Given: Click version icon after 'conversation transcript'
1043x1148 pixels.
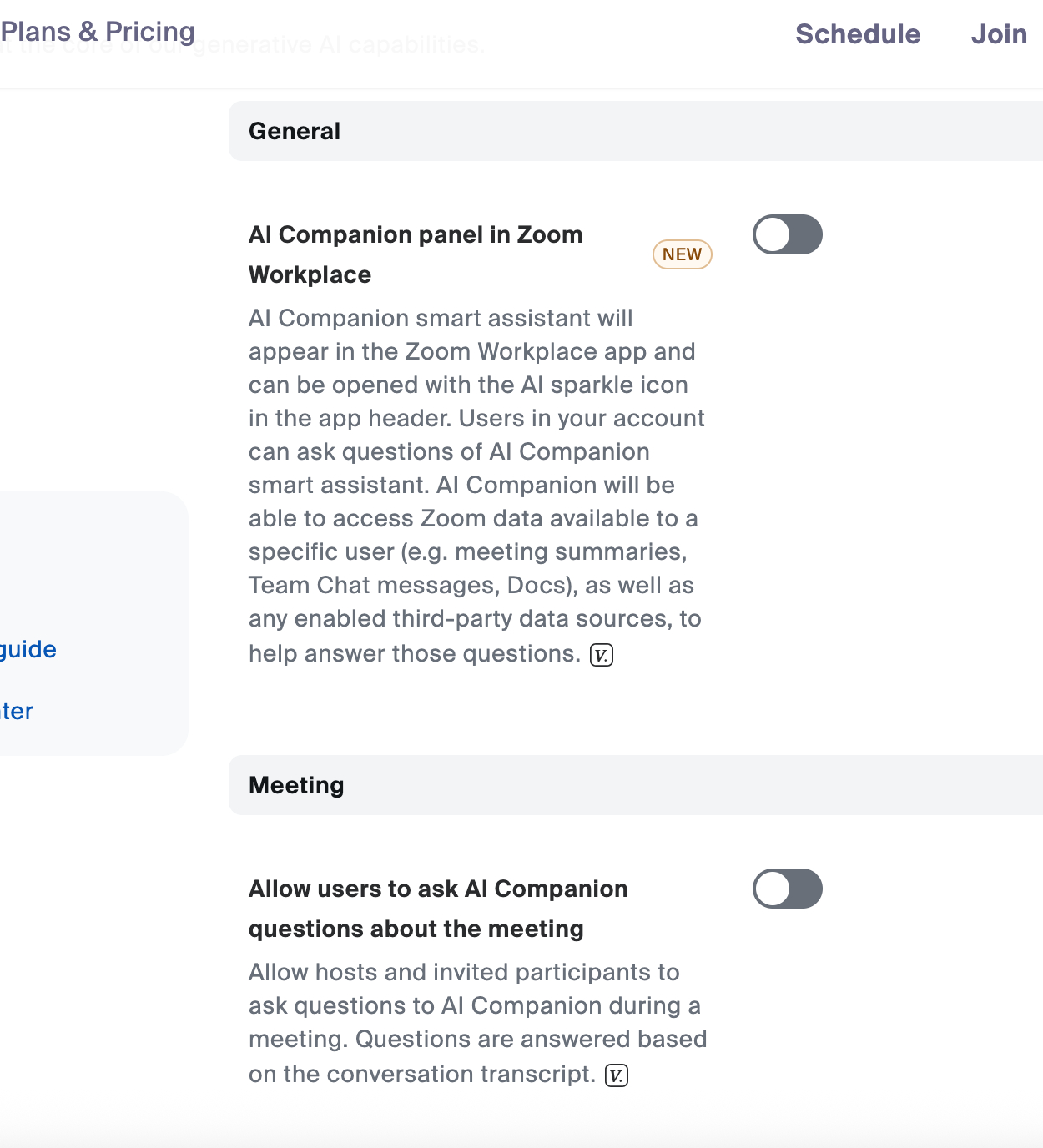Looking at the screenshot, I should [x=617, y=1075].
